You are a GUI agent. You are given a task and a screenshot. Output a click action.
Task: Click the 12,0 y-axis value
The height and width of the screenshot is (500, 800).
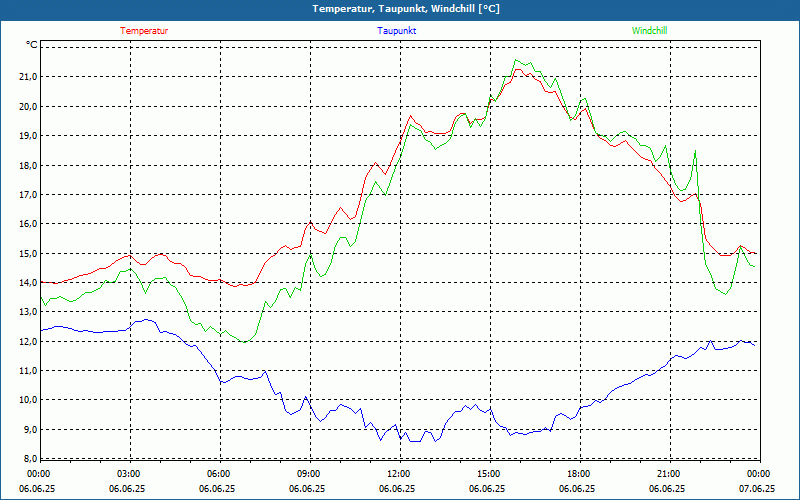coord(29,341)
